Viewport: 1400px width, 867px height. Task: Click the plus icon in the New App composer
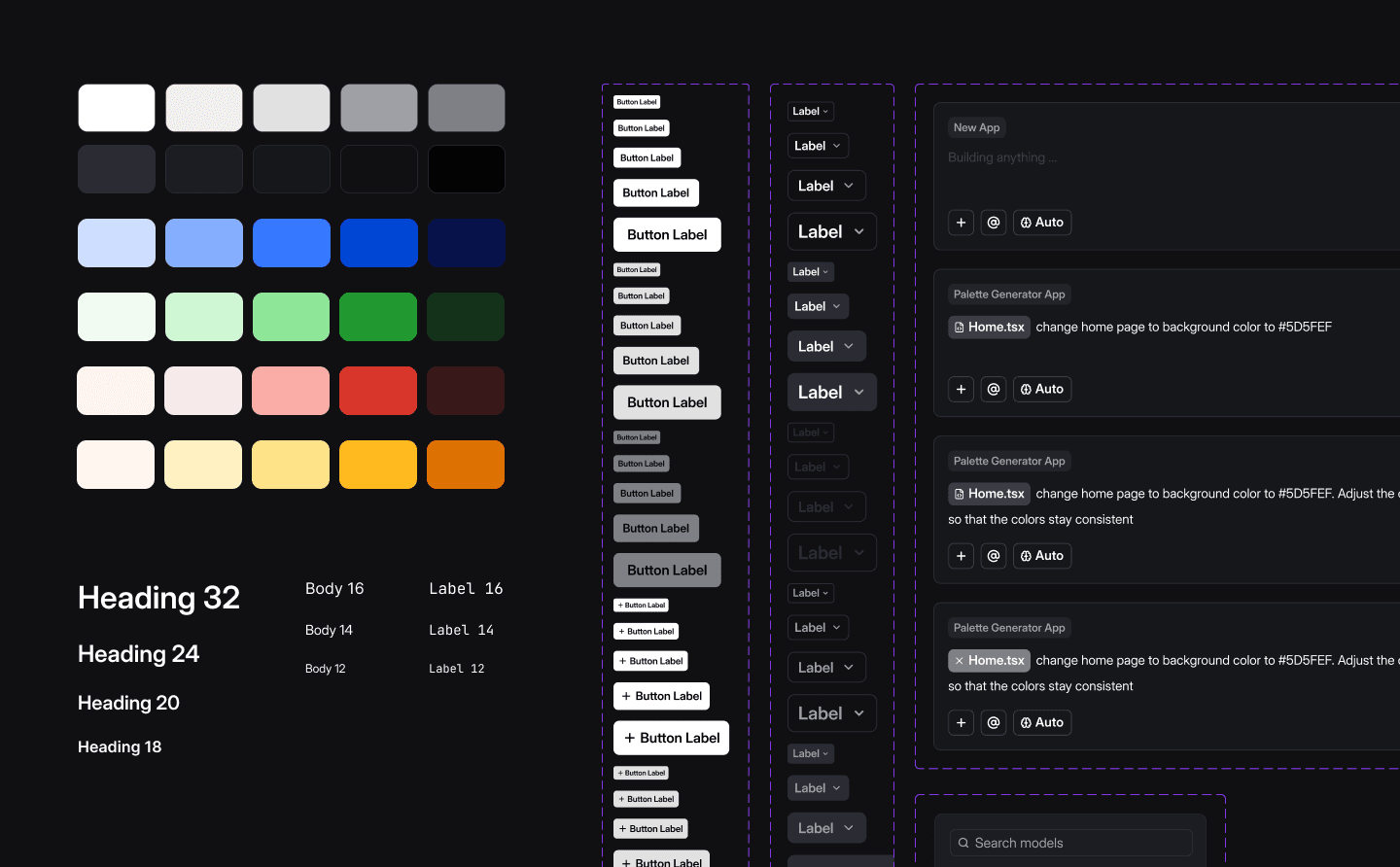961,222
